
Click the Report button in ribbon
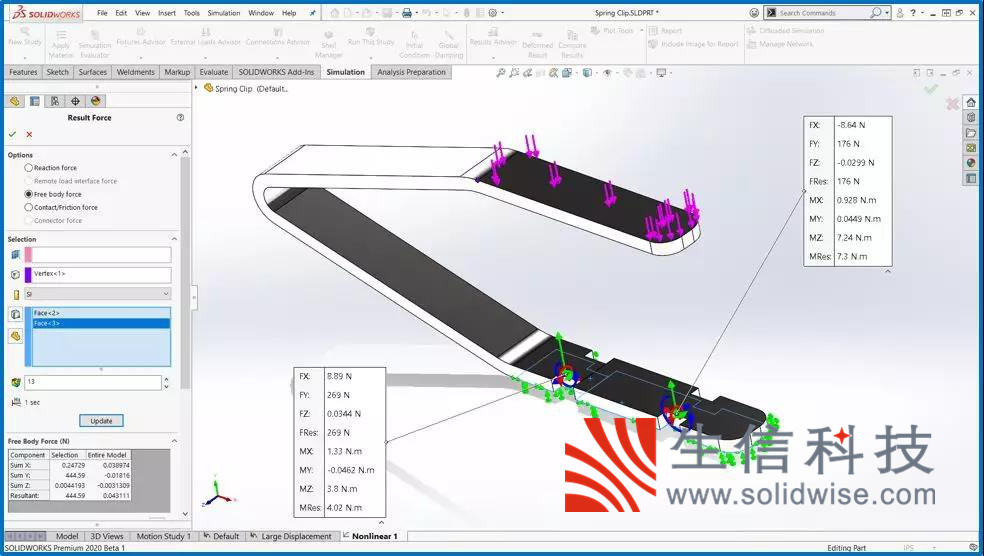coord(665,31)
